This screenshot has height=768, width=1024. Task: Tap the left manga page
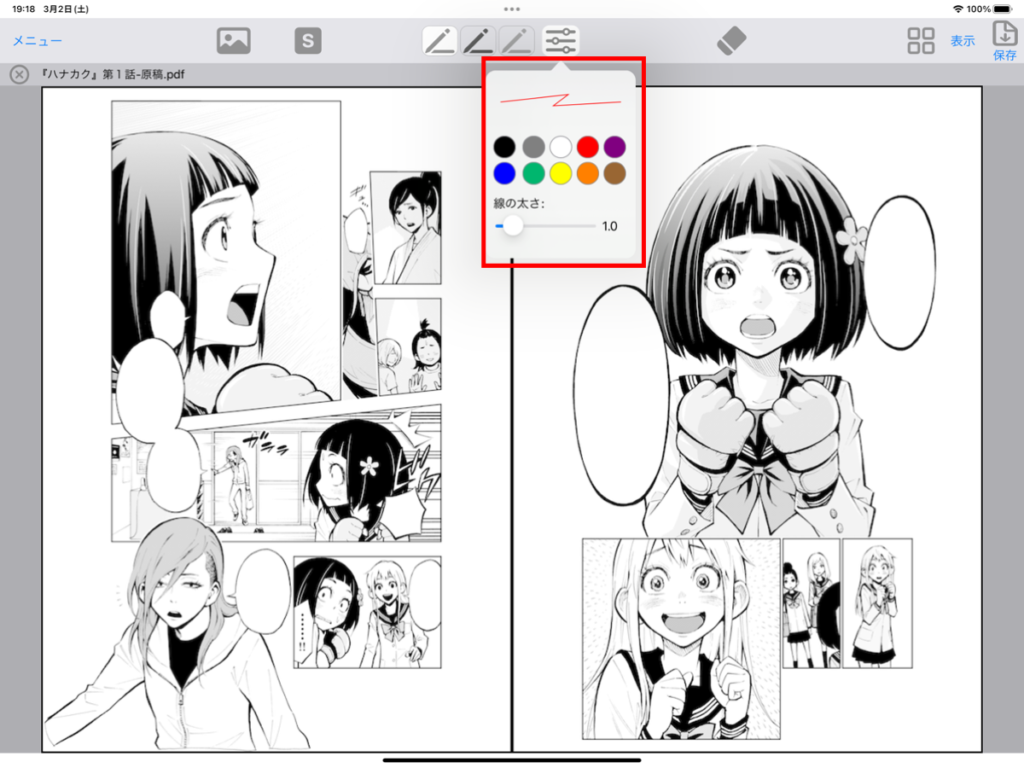coord(277,419)
